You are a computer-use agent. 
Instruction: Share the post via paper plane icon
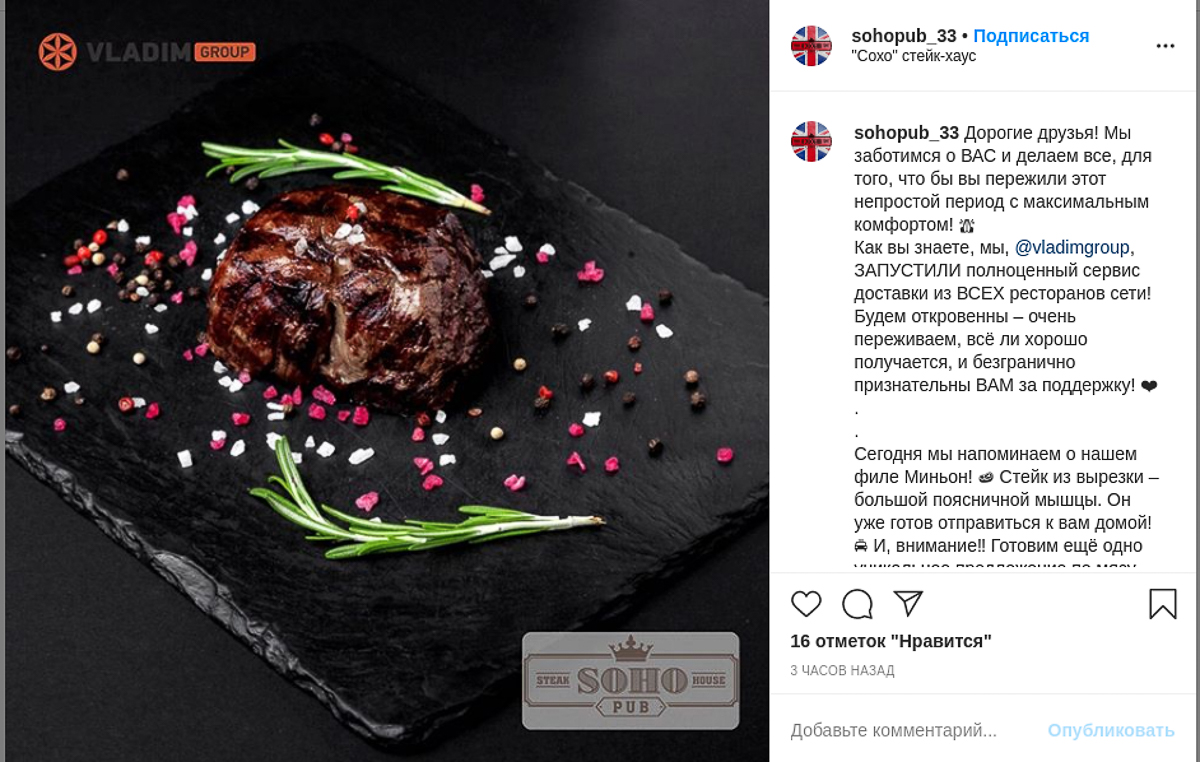908,604
